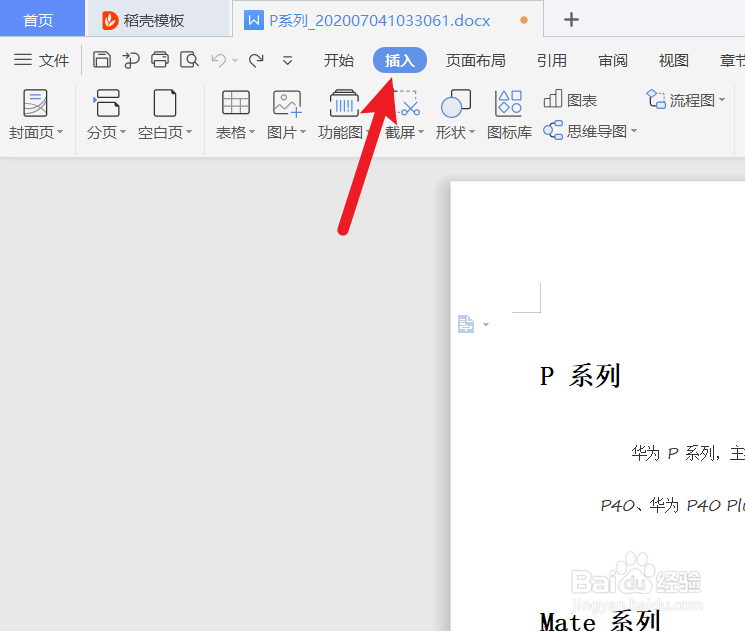Click the redo arrow
745x631 pixels.
(257, 60)
